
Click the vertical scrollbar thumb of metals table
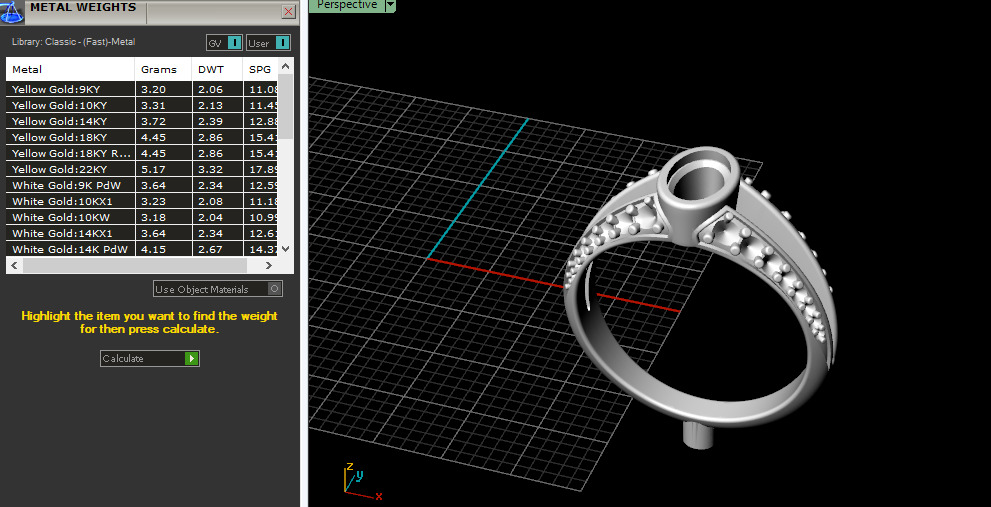(x=286, y=106)
